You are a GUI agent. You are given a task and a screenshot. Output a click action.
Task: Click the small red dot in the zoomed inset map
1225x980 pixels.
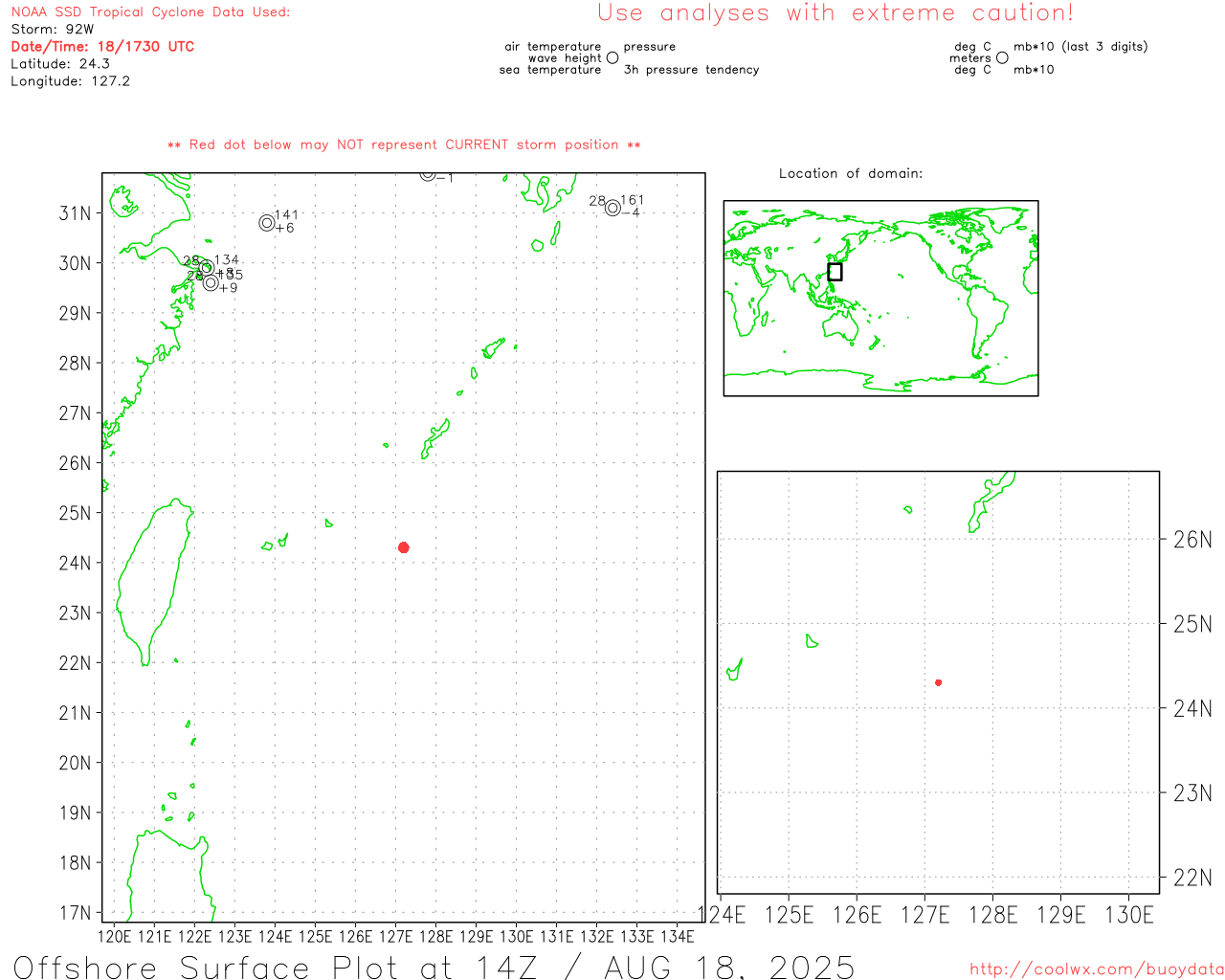tap(939, 682)
